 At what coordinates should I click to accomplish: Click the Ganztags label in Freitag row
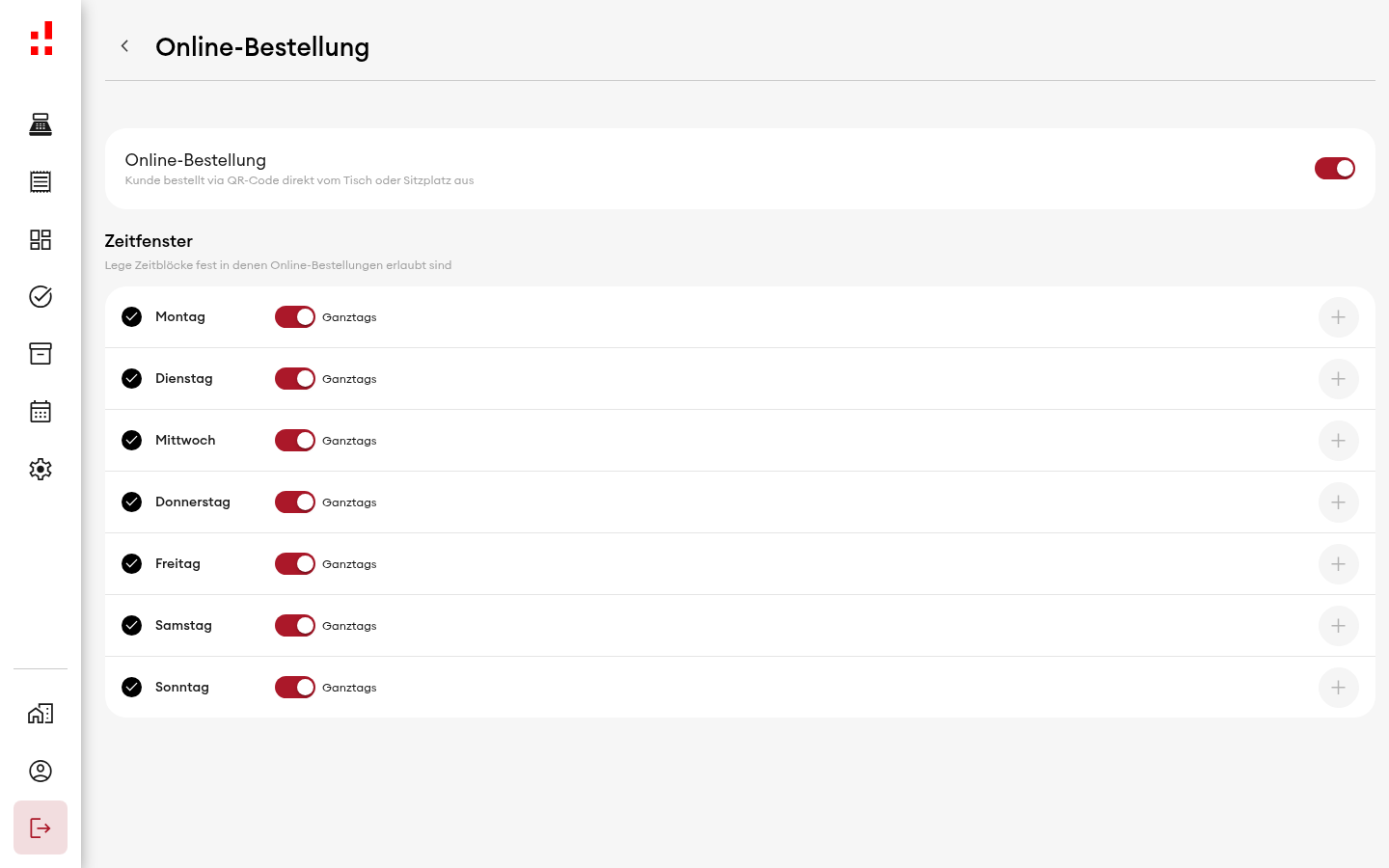pos(349,564)
